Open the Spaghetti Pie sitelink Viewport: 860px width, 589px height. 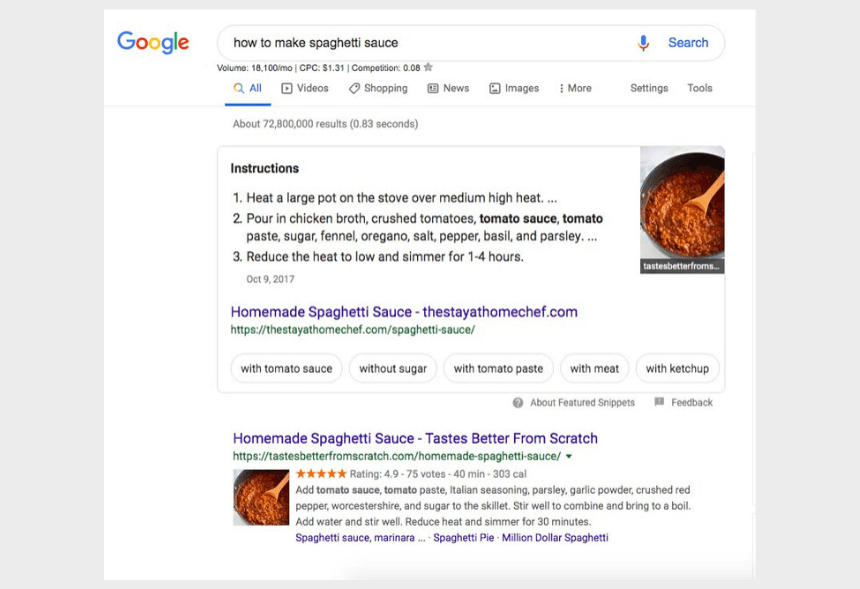click(463, 538)
